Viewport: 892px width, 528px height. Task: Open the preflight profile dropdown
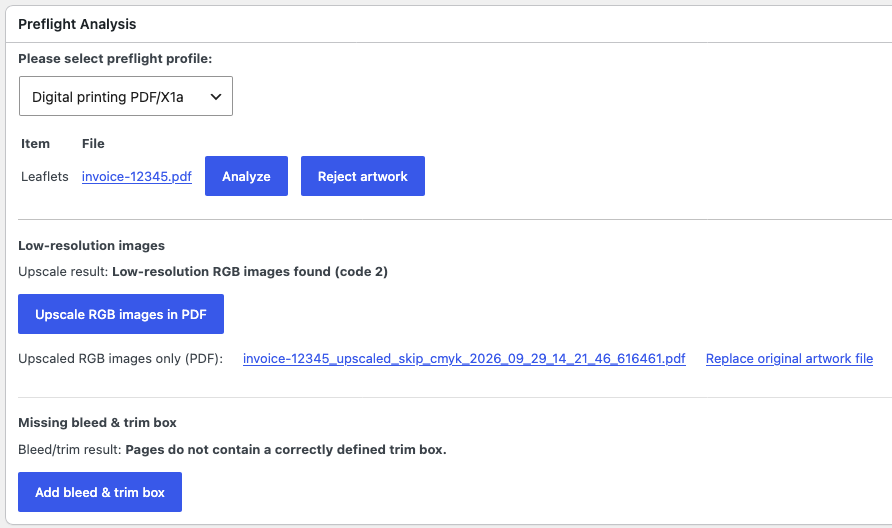tap(126, 96)
